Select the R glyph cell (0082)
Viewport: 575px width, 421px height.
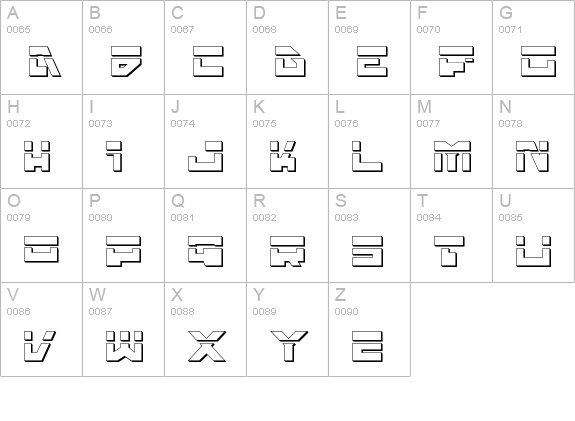pos(288,235)
